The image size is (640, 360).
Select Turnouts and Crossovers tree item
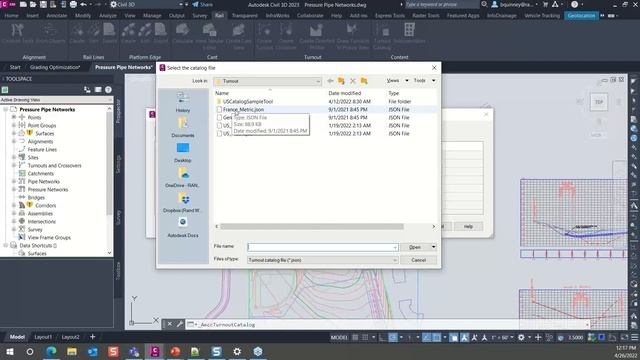point(54,165)
